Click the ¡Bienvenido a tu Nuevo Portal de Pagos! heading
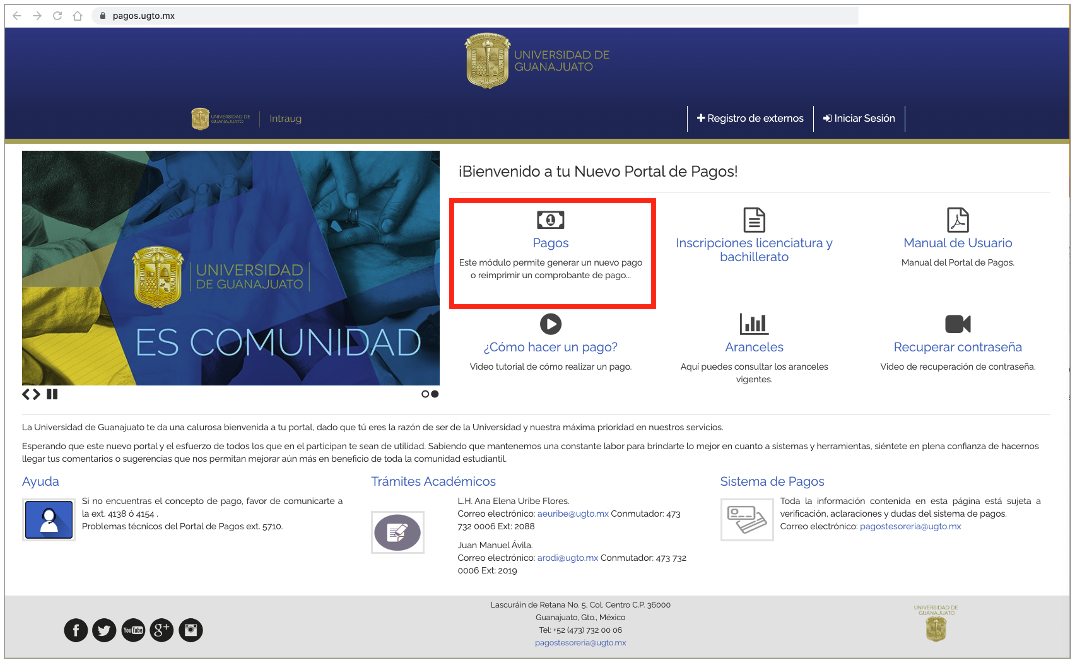Screen dimensions: 1075x663 click(598, 171)
